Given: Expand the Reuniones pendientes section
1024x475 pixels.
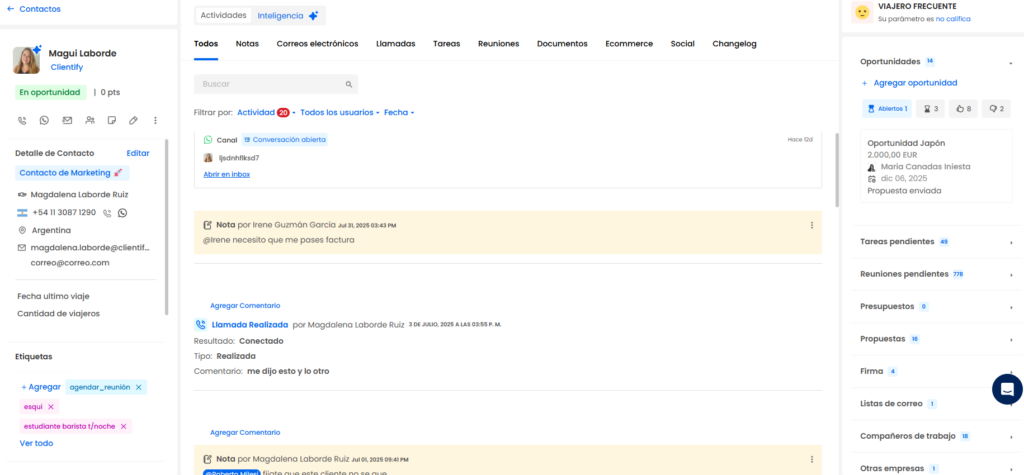Looking at the screenshot, I should point(1012,274).
